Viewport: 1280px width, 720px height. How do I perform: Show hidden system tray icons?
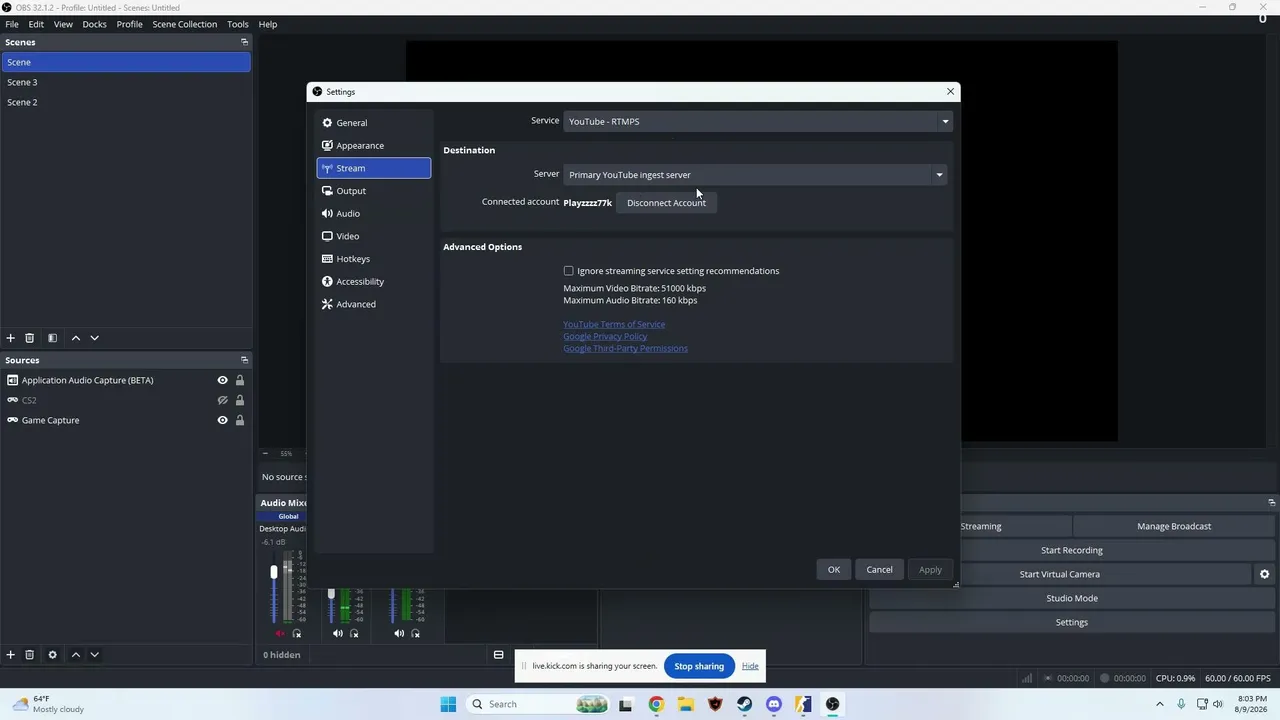[1161, 704]
